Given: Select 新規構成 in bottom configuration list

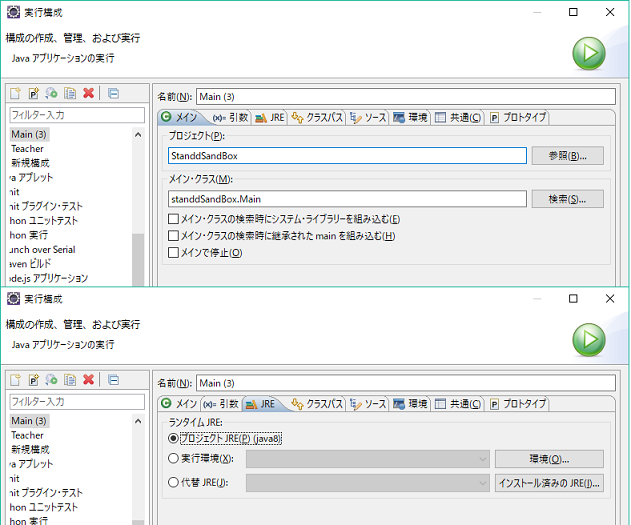Looking at the screenshot, I should pyautogui.click(x=30, y=449).
